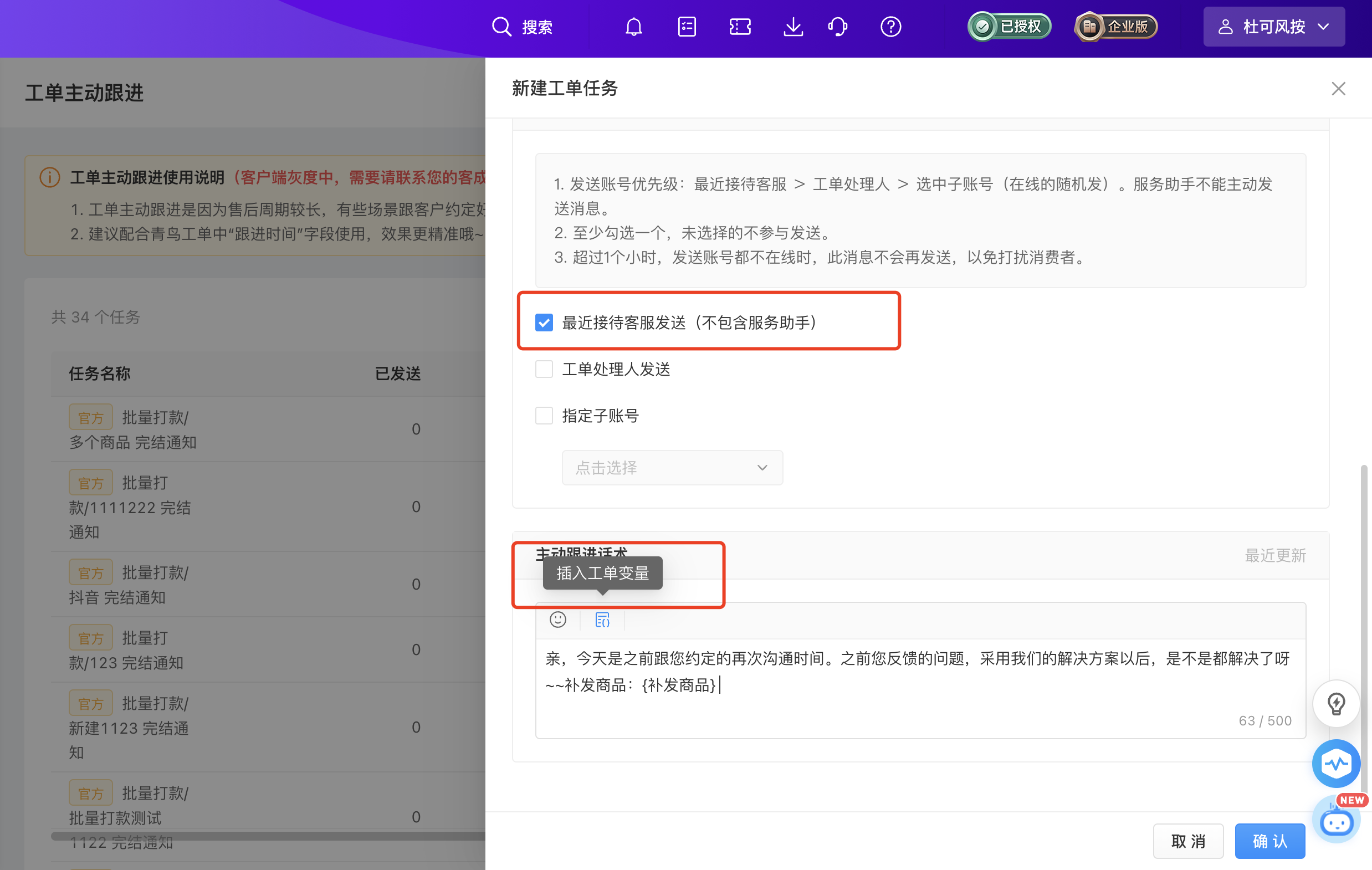
Task: Click the 已授权 authorization badge
Action: [1009, 27]
